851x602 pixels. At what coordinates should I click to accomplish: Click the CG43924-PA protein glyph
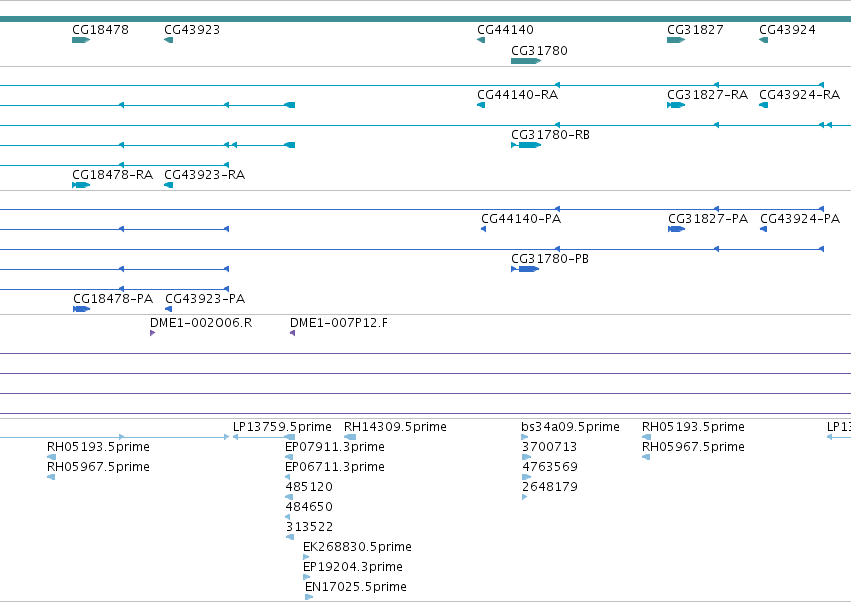click(764, 229)
